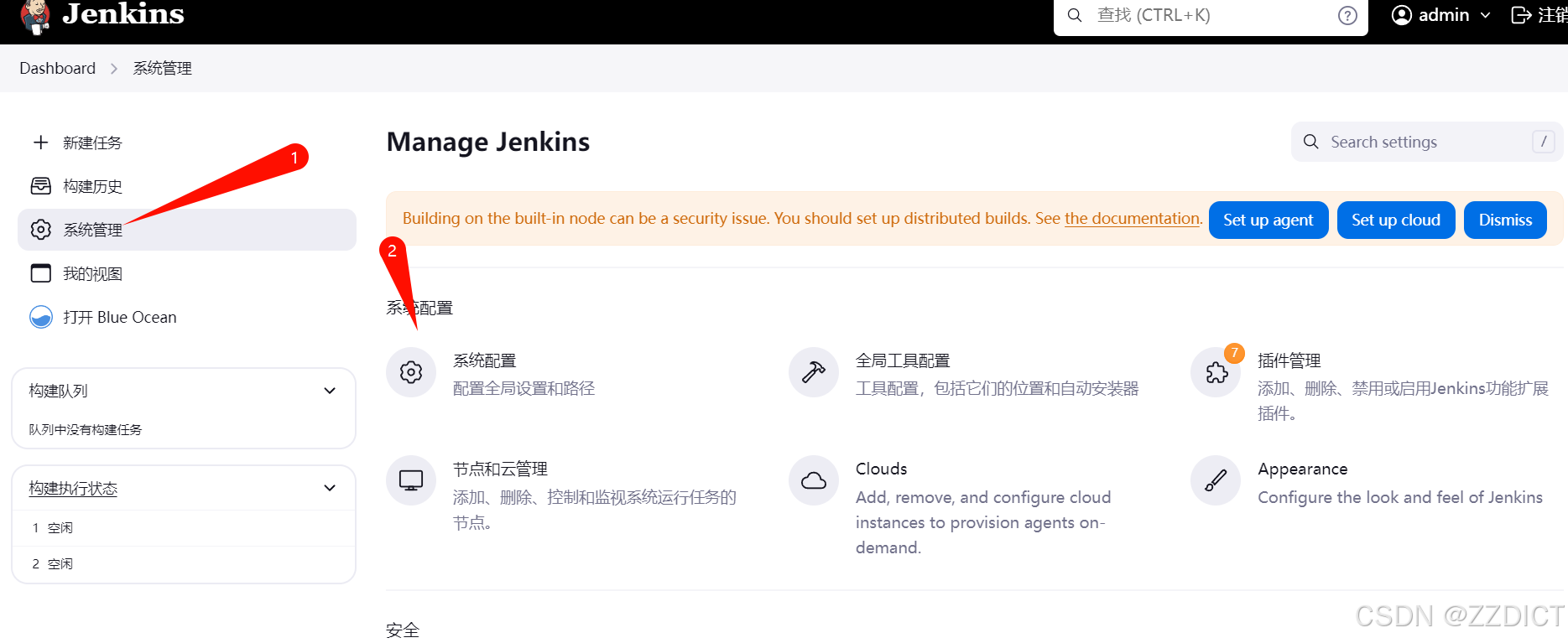The image size is (1568, 643).
Task: Click the Blue Ocean circle icon
Action: pyautogui.click(x=40, y=317)
